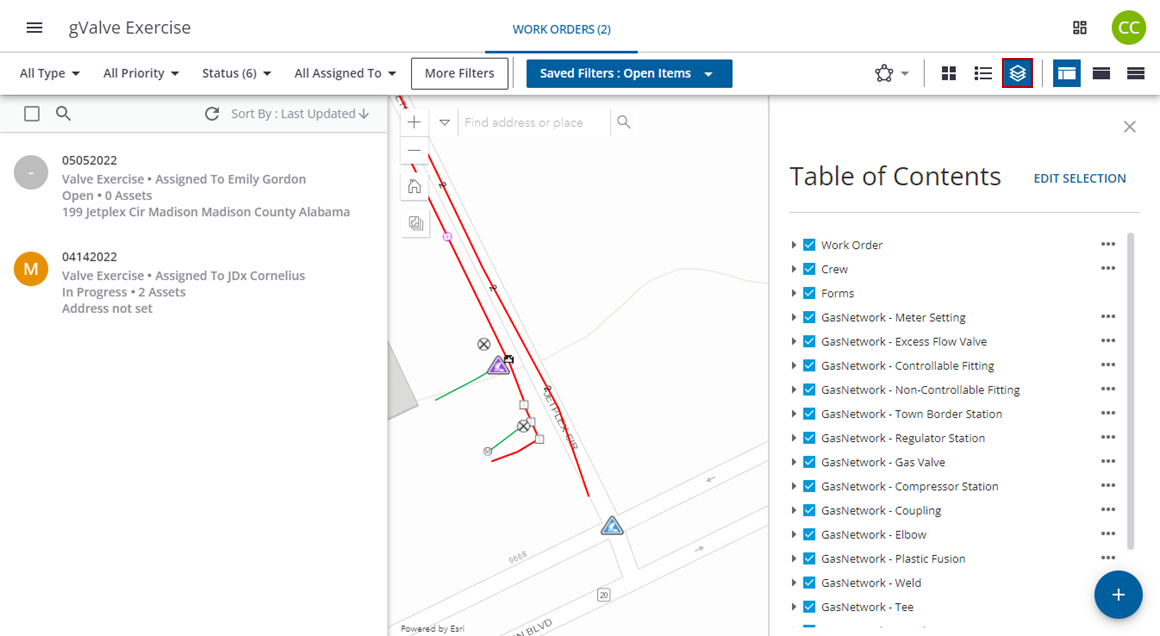Refresh the work order list
Viewport: 1160px width, 636px height.
[x=212, y=113]
